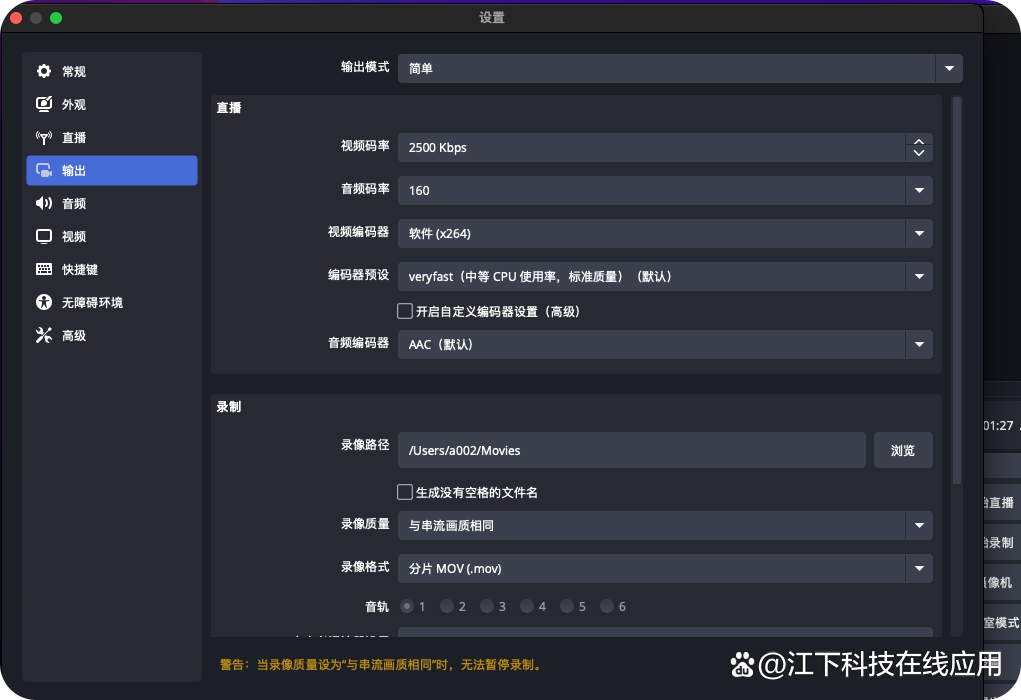Click the 外观 appearance icon in sidebar
The image size is (1021, 700).
(44, 105)
